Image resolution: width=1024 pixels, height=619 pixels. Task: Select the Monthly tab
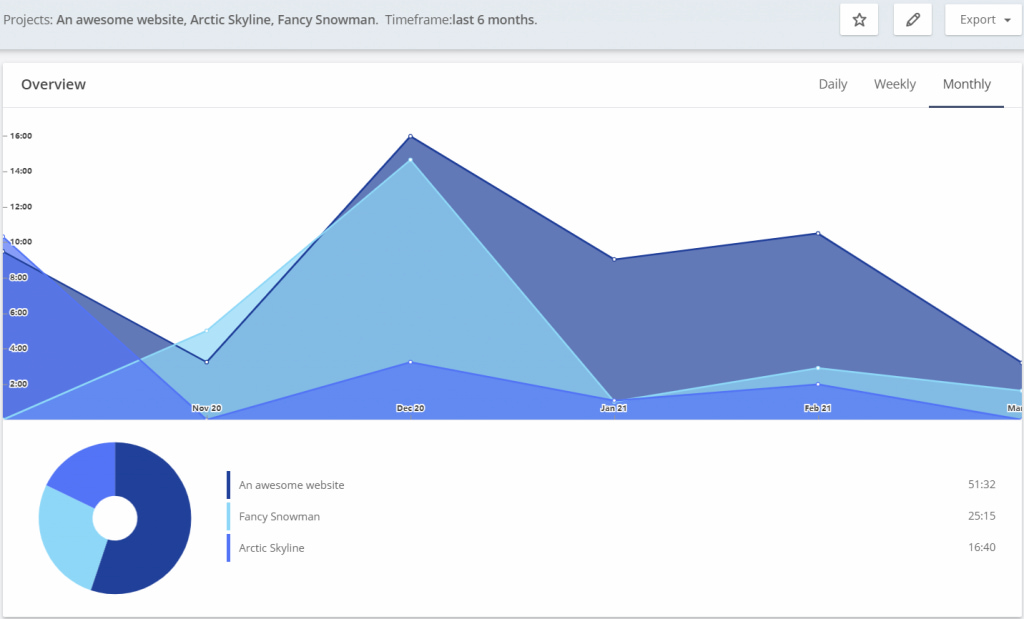[x=966, y=84]
